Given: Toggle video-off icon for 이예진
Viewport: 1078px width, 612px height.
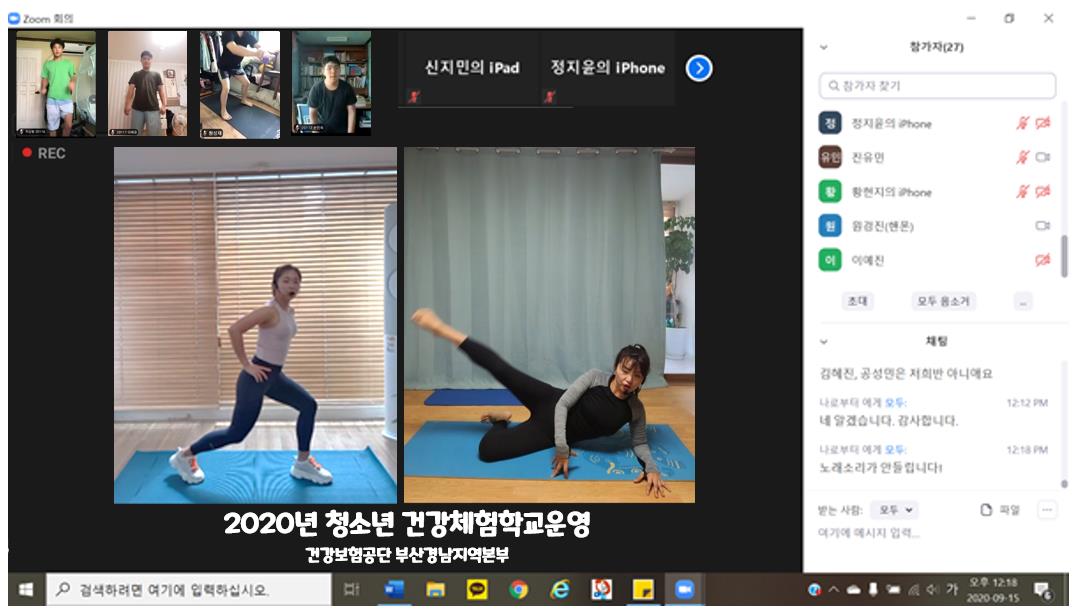Looking at the screenshot, I should pos(1043,260).
